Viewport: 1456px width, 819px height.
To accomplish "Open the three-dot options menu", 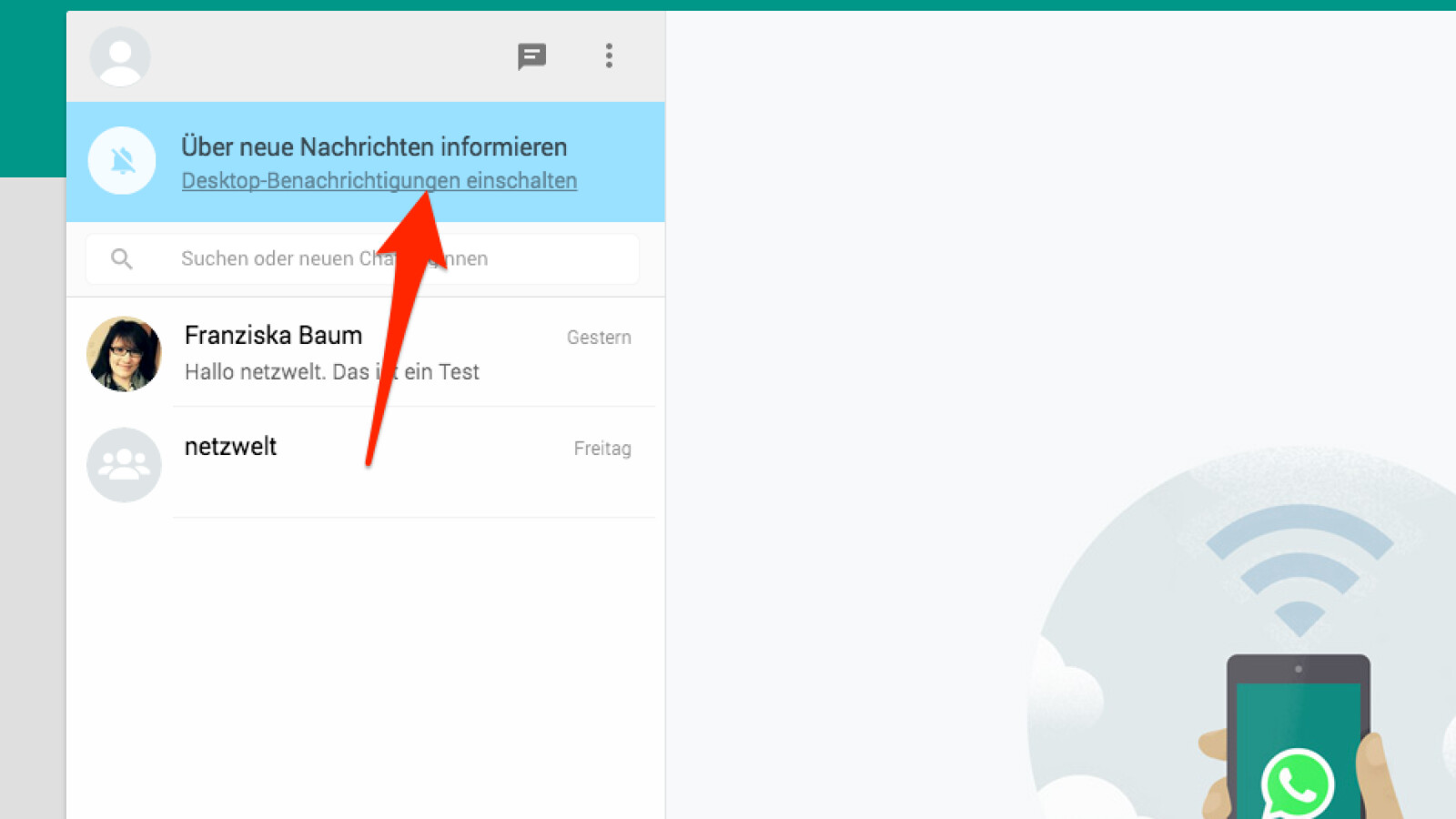I will (x=609, y=56).
